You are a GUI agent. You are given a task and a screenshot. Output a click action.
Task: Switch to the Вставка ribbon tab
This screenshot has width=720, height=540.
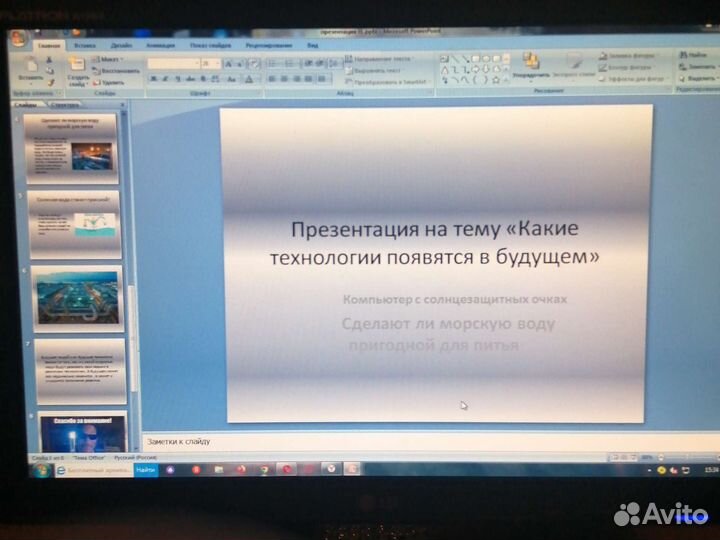(85, 45)
